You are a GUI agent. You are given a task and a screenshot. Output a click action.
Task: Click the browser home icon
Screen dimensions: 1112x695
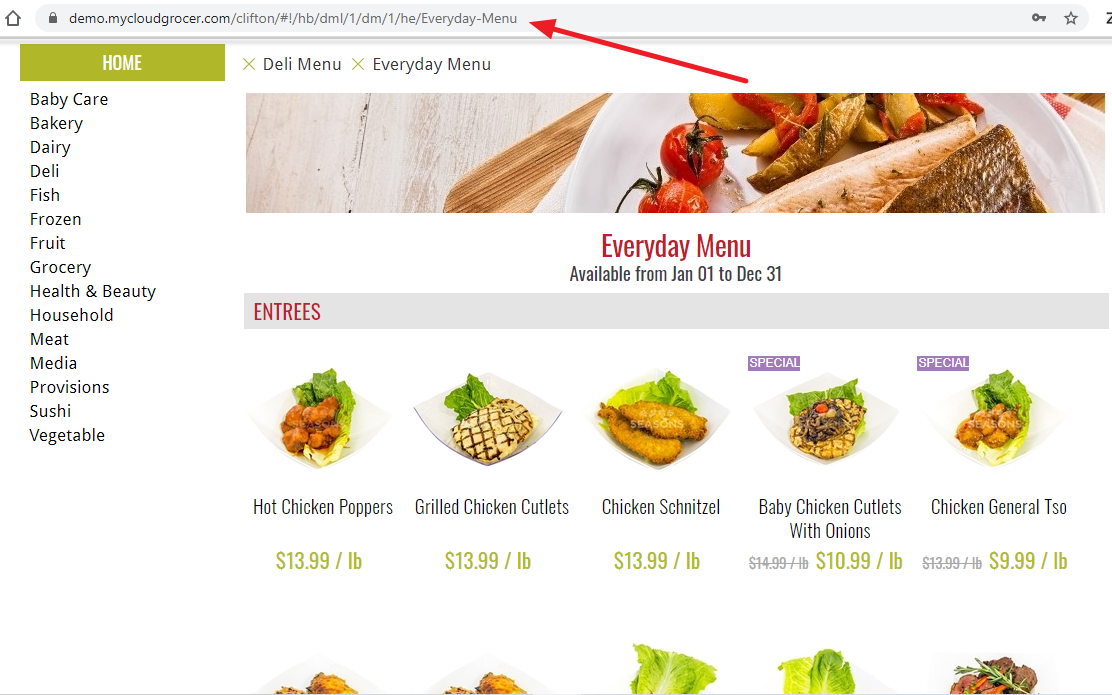(13, 18)
